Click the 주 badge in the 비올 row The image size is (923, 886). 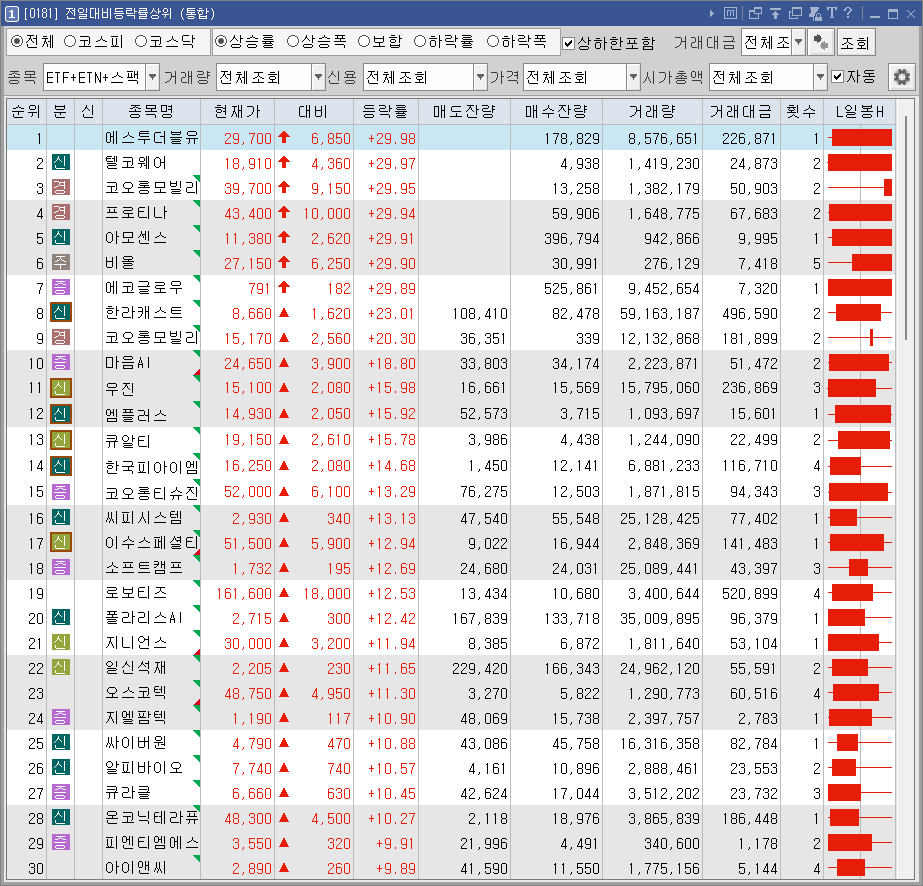[61, 263]
